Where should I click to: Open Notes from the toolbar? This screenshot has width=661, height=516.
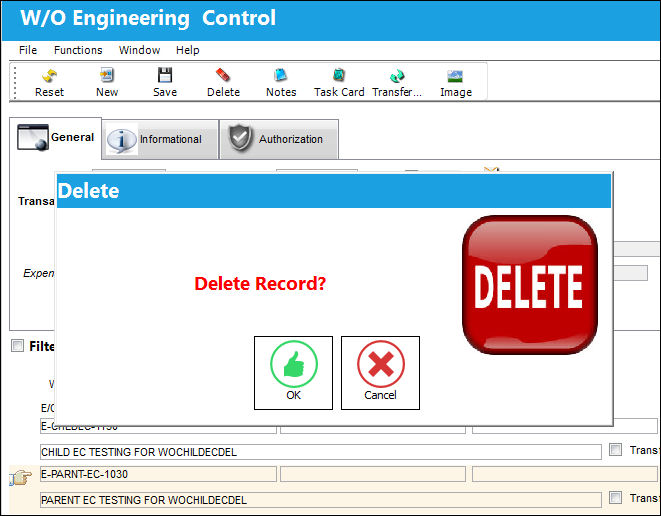point(280,75)
